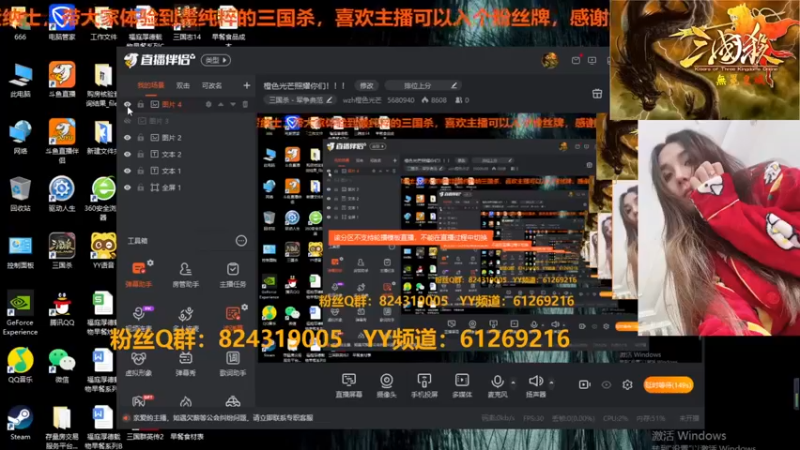This screenshot has height=450, width=800.
Task: Move 图片 4 layer up
Action: (x=221, y=104)
